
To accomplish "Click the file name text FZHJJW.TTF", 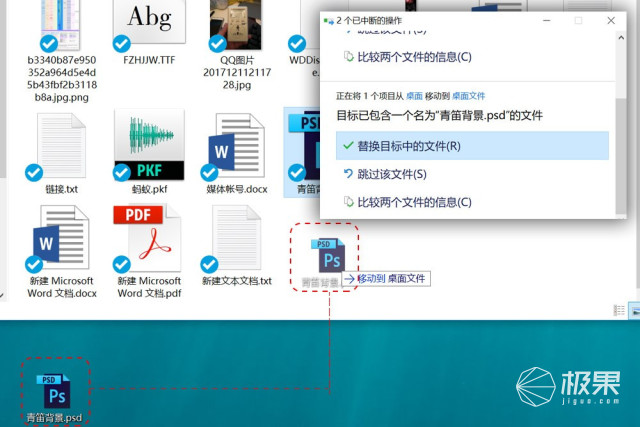I will coord(149,60).
